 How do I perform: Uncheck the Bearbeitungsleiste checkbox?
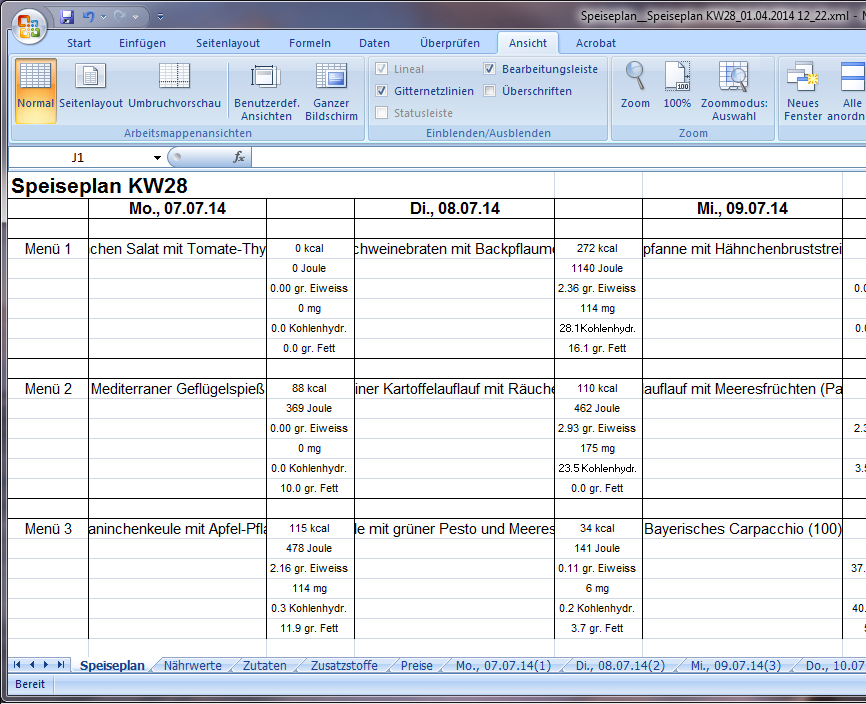click(x=489, y=68)
